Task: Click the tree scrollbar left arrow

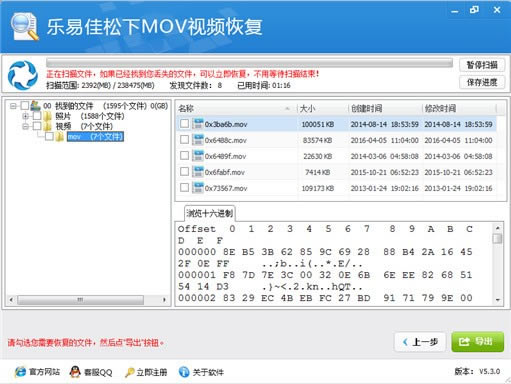Action: click(x=11, y=300)
